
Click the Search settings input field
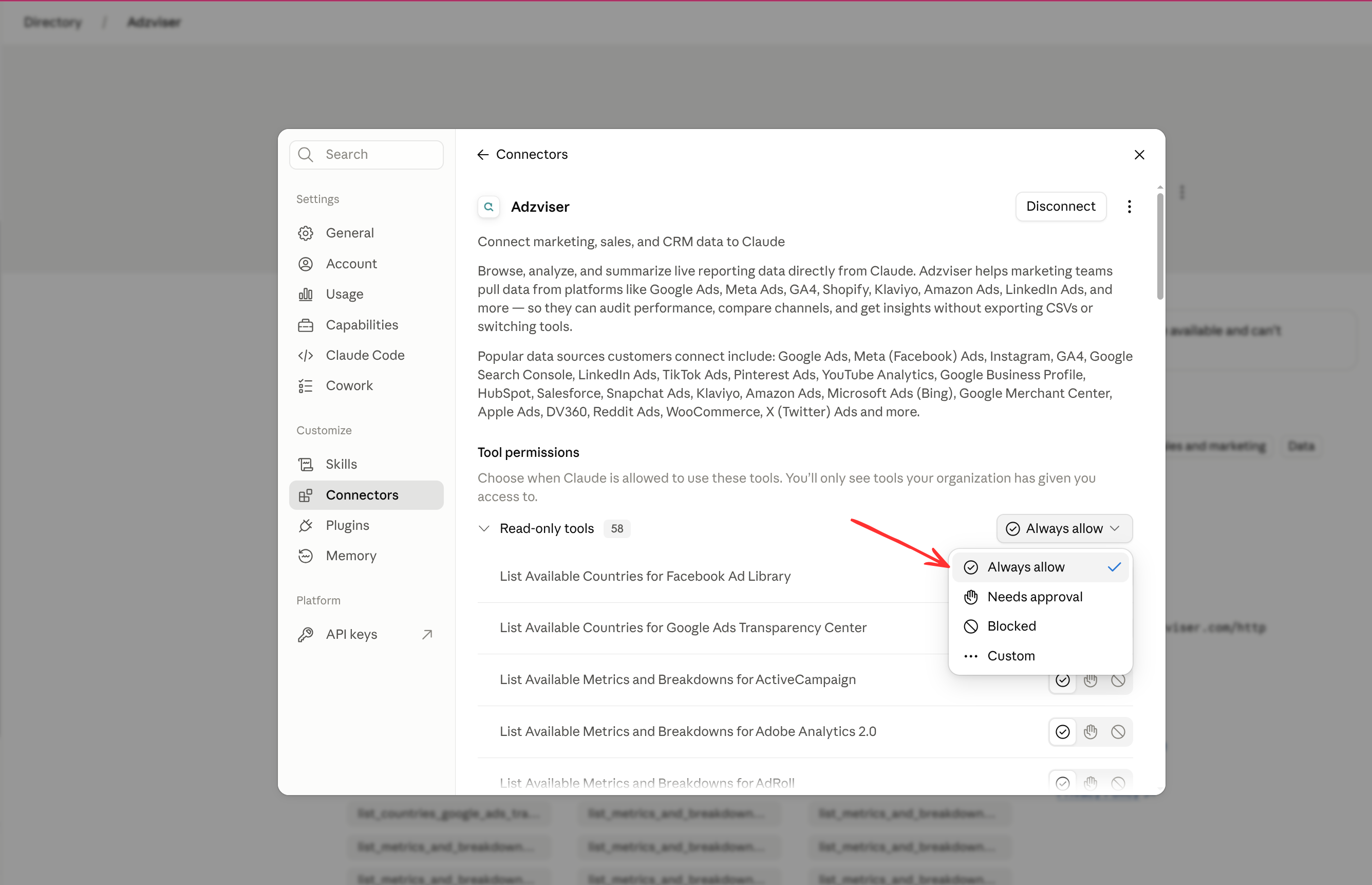click(366, 155)
